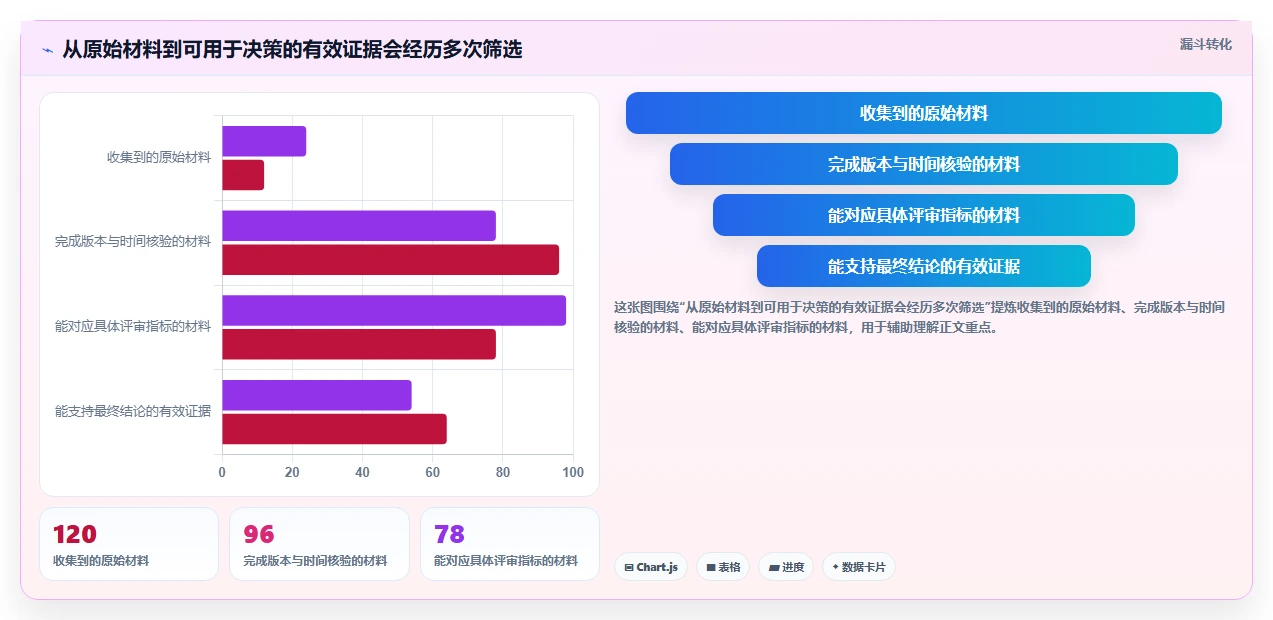Click the small icon before the title
The height and width of the screenshot is (620, 1273).
coord(47,49)
